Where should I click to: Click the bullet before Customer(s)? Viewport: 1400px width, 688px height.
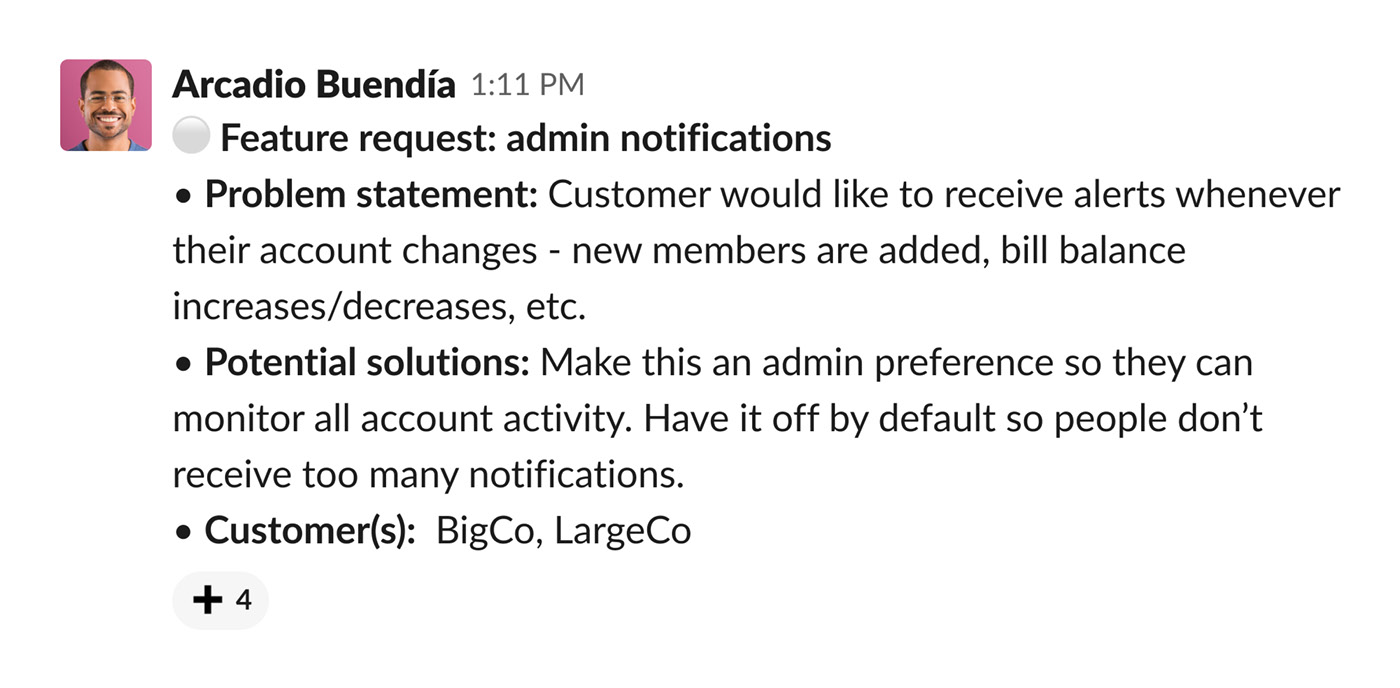point(182,533)
